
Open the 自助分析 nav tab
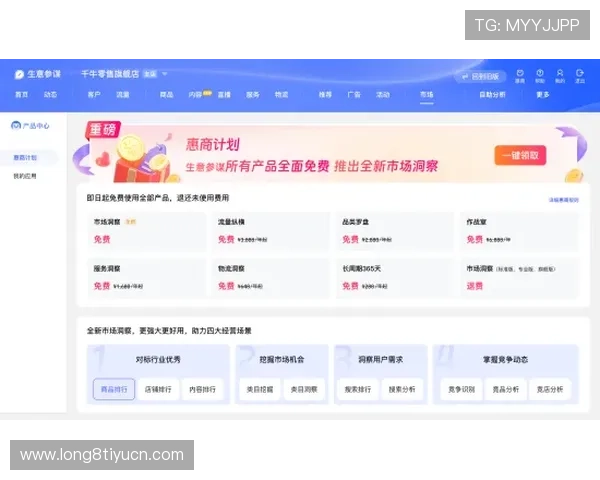[x=492, y=95]
